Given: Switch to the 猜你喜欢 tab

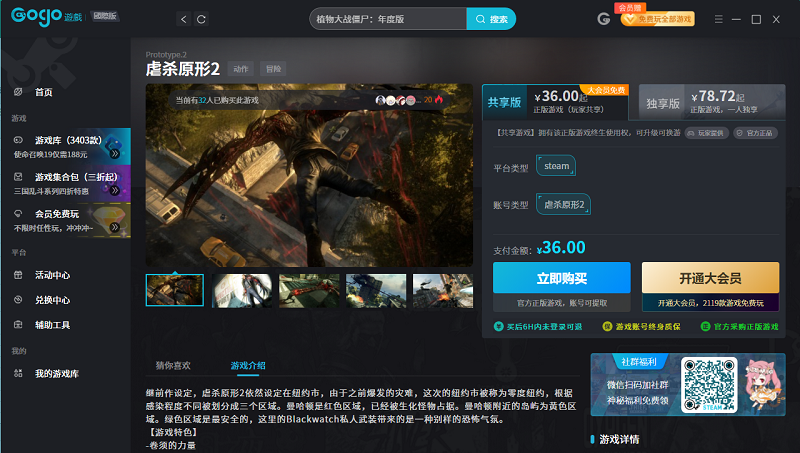Looking at the screenshot, I should click(173, 365).
